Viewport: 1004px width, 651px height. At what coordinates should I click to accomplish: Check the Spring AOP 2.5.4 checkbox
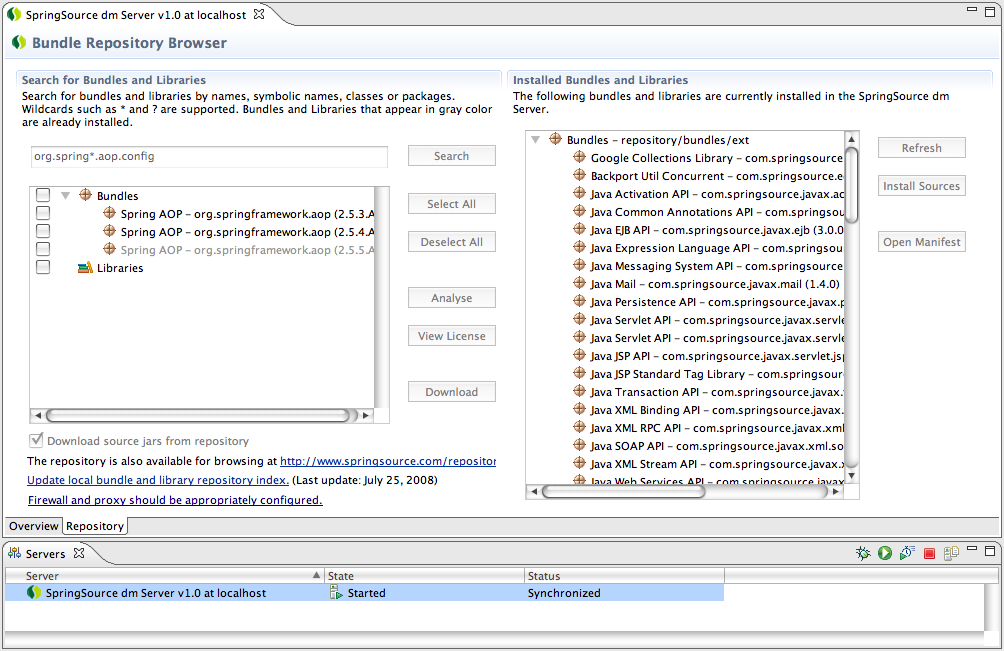tap(43, 230)
